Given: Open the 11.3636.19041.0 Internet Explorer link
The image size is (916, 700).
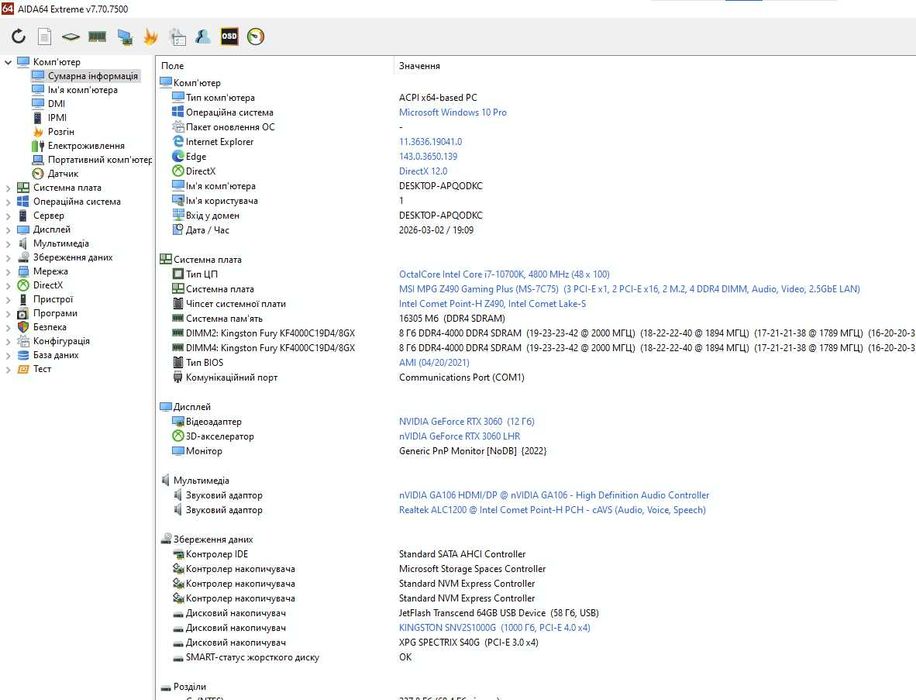Looking at the screenshot, I should tap(431, 142).
